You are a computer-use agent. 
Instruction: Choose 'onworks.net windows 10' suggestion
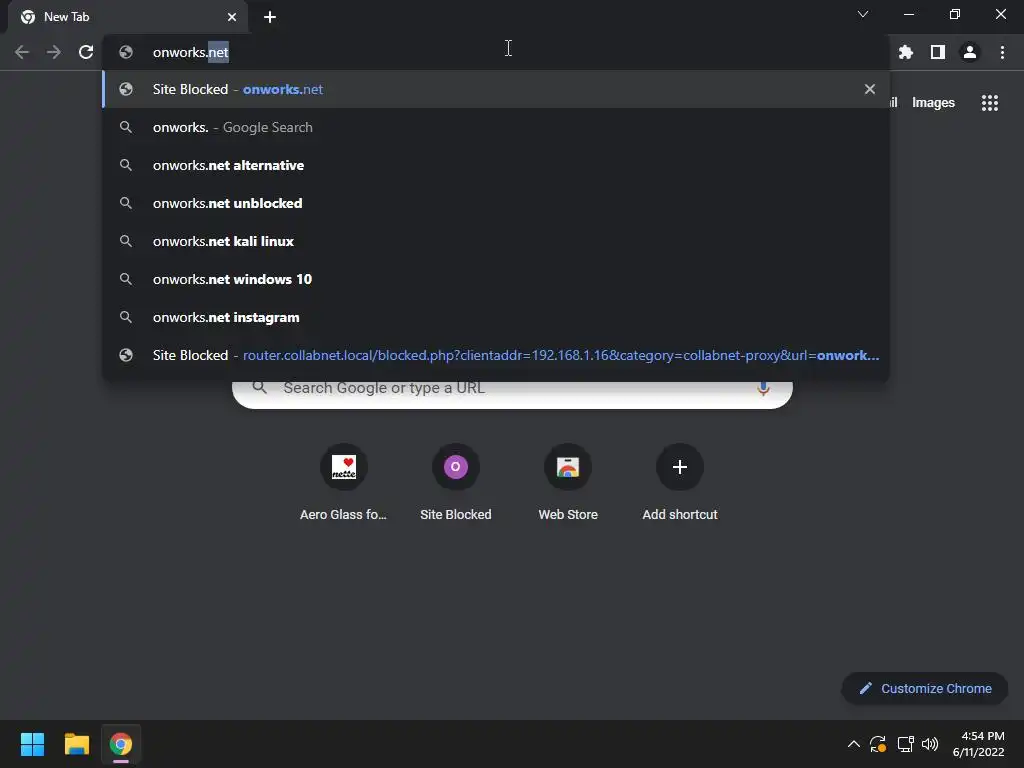point(496,279)
